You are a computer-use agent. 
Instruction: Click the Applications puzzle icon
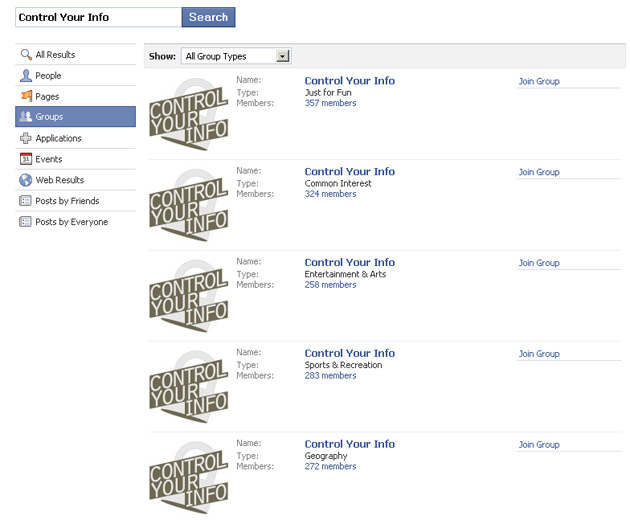pyautogui.click(x=26, y=138)
